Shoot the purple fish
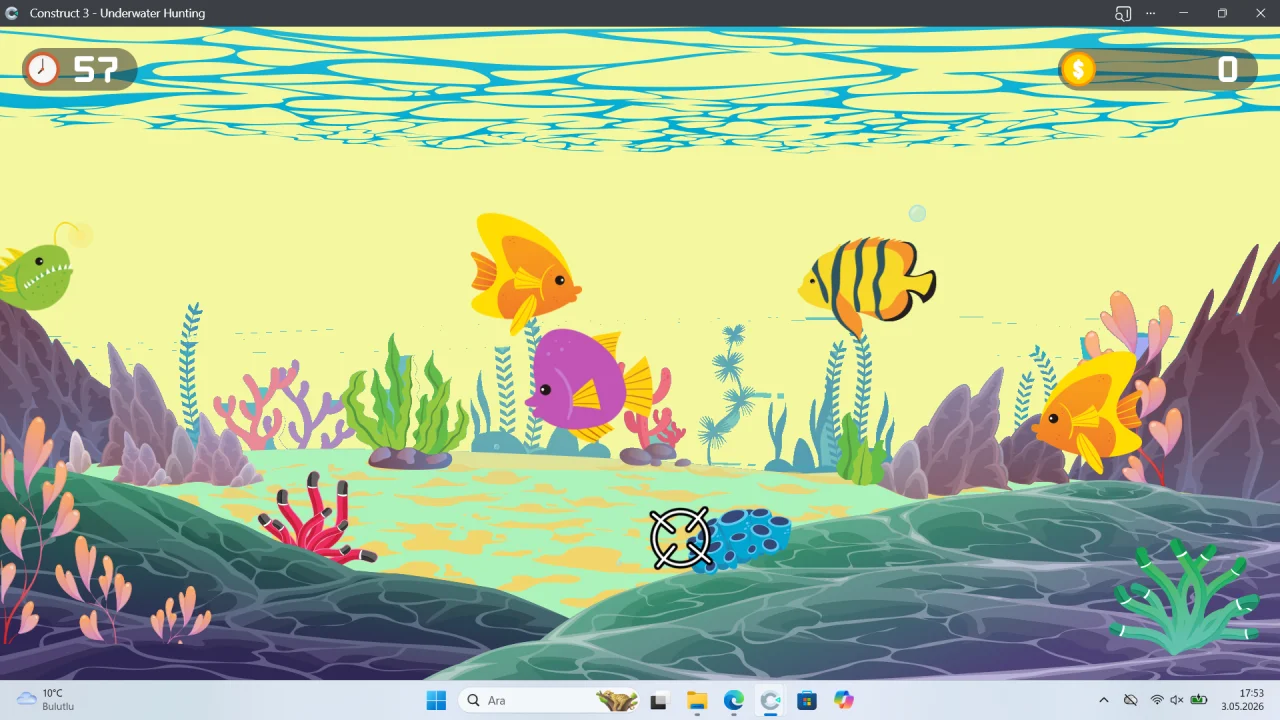The width and height of the screenshot is (1280, 720). click(587, 385)
